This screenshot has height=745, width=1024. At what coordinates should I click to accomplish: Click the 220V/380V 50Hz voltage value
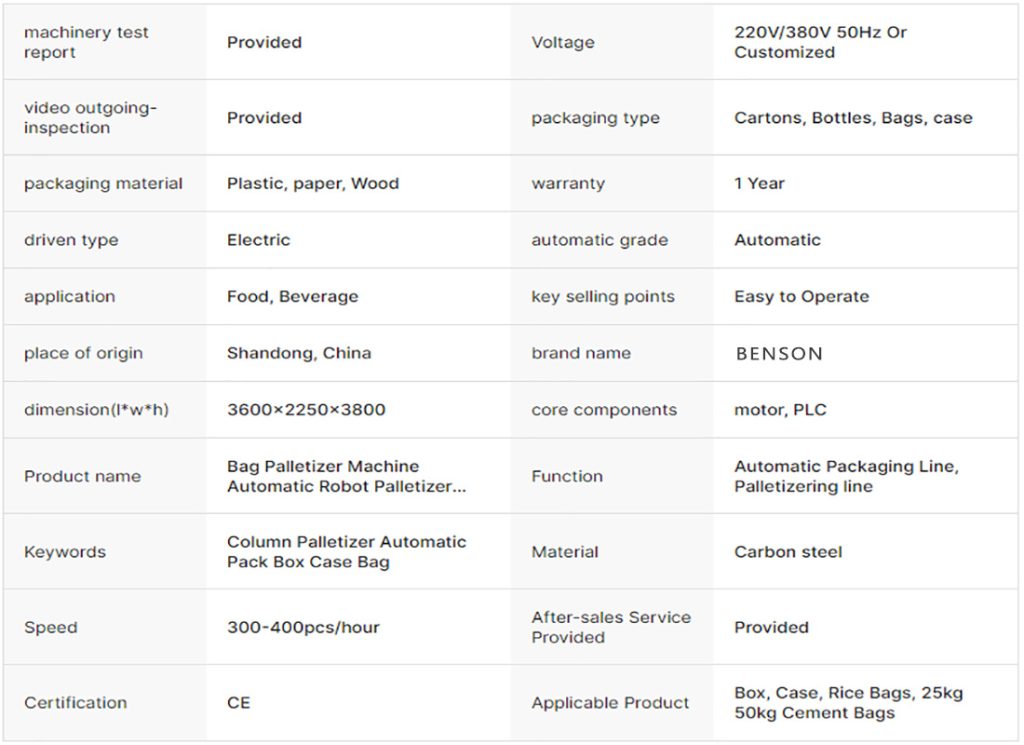(x=820, y=42)
